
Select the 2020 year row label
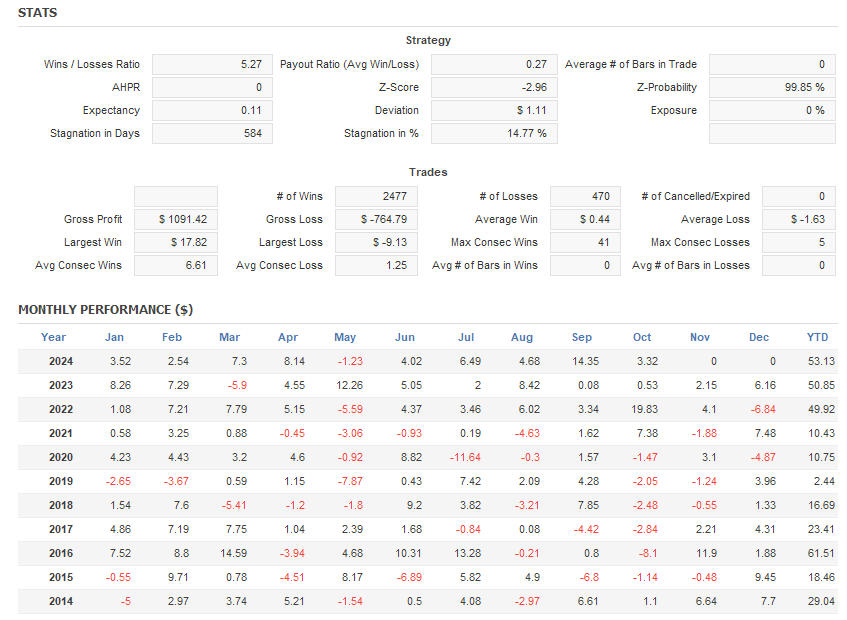pyautogui.click(x=60, y=457)
